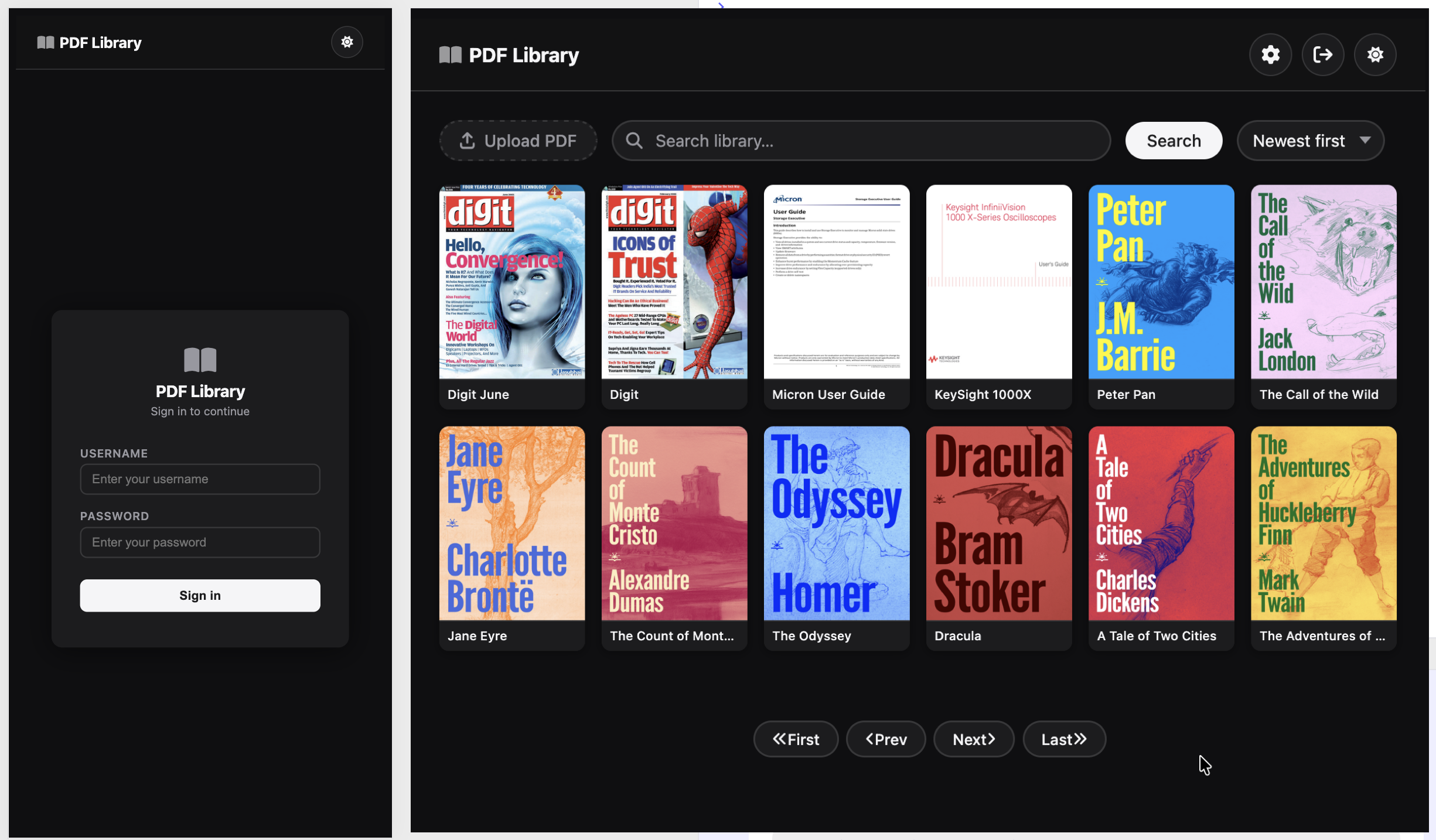1436x840 pixels.
Task: Open The Adventures of Huckleberry Finn cover
Action: click(x=1324, y=523)
